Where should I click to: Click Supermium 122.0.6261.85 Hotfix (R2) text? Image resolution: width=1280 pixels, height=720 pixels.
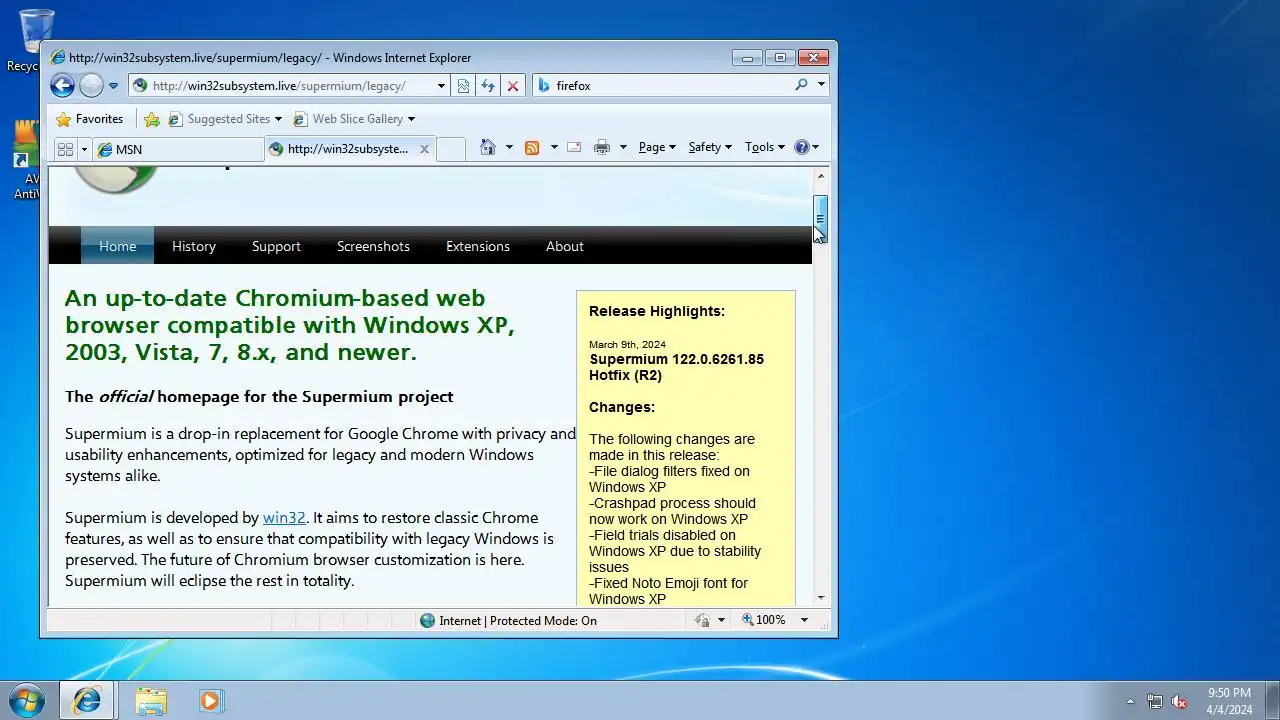coord(676,367)
